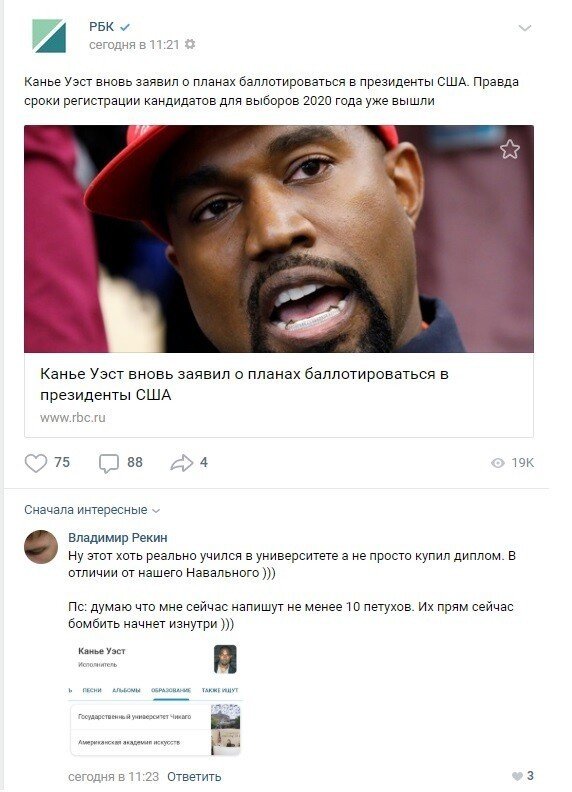Expand the post options chevron menu
Viewport: 572px width, 792px height.
click(525, 28)
